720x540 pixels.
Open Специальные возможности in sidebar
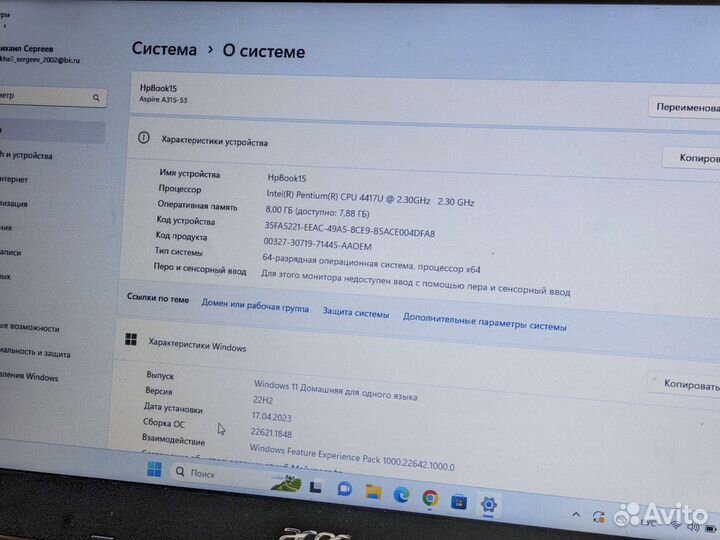(30, 328)
